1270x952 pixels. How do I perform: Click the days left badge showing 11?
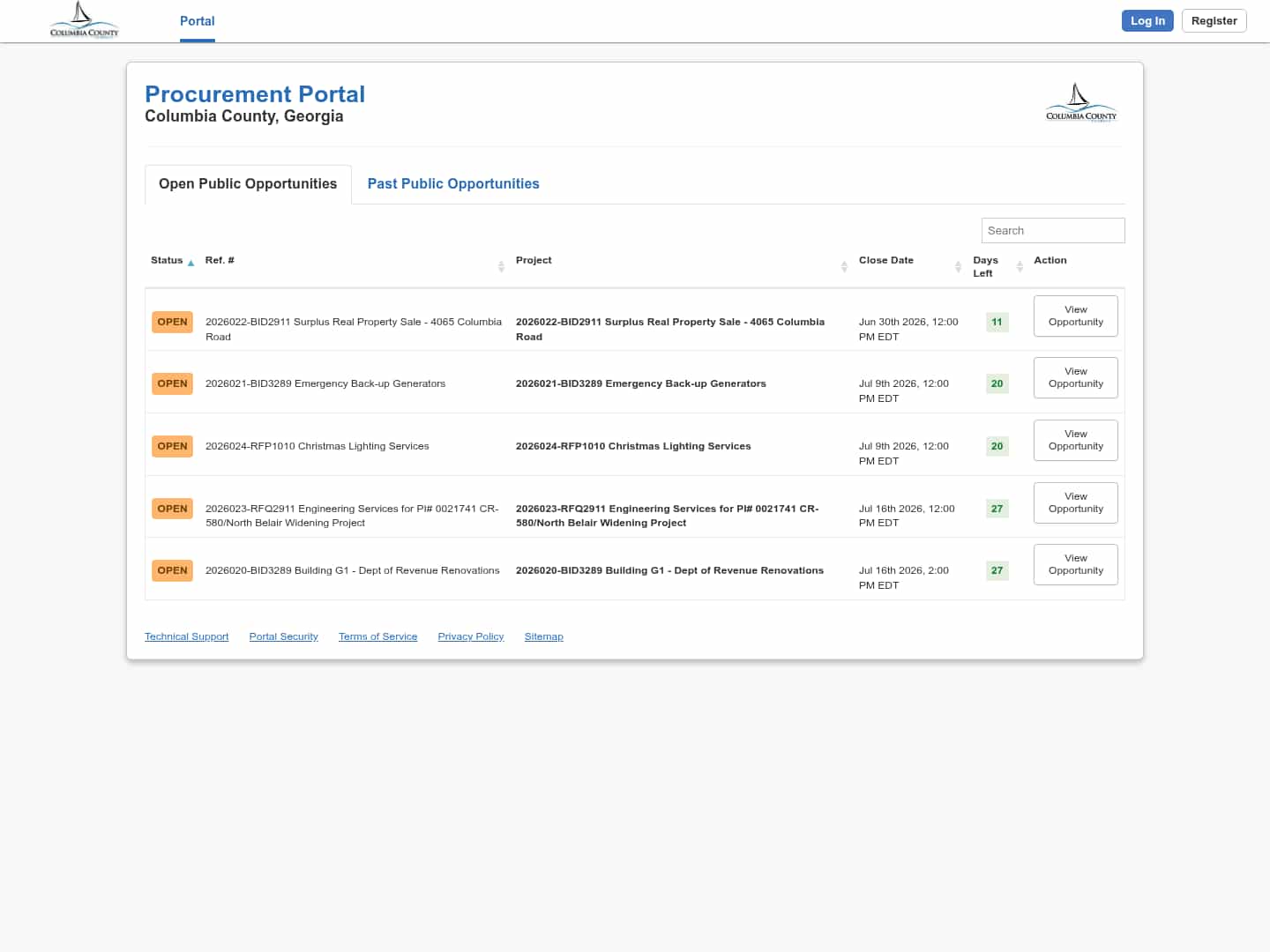tap(997, 322)
